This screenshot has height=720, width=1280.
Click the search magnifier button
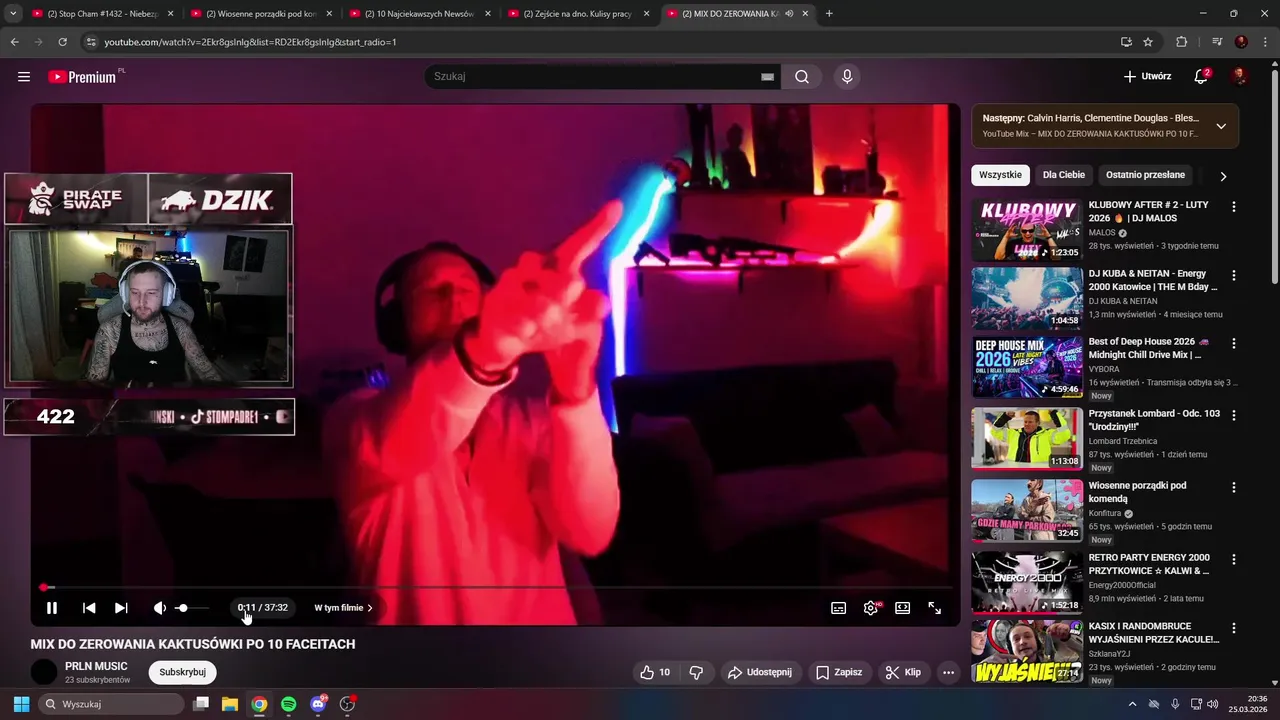[x=801, y=77]
